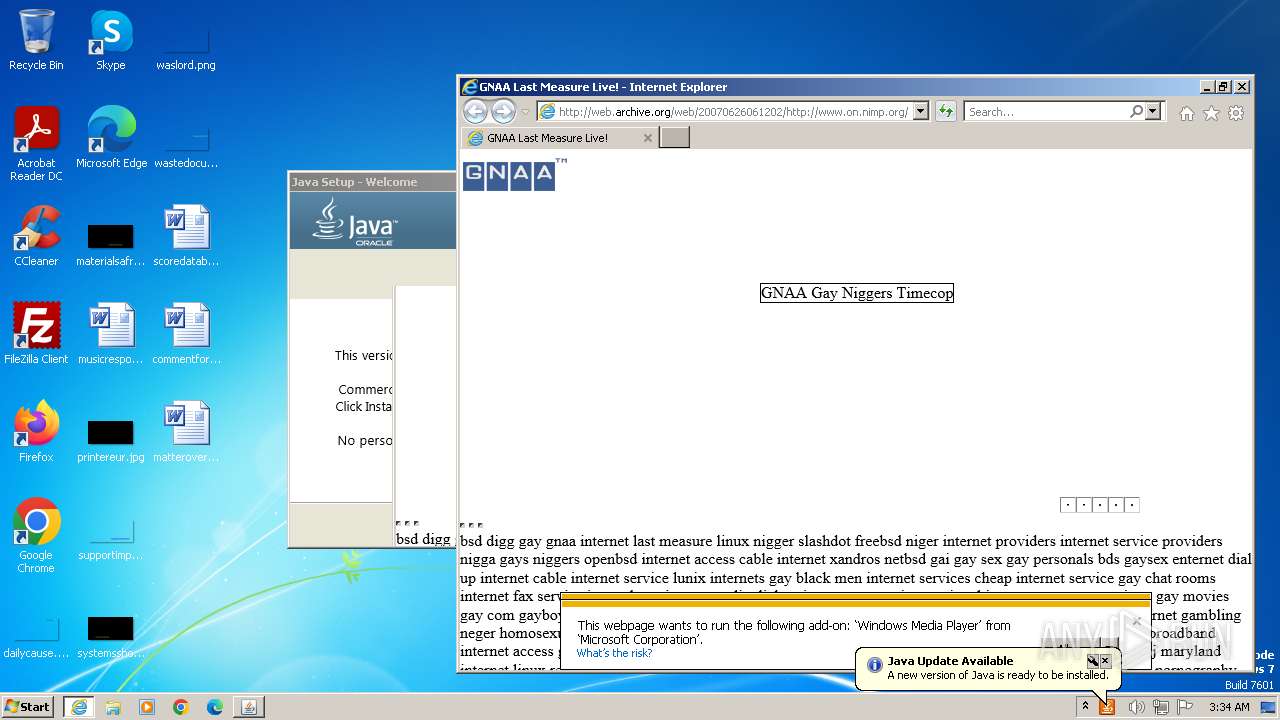Screen dimensions: 1280x720
Task: Launch Acrobat Reader DC shortcut
Action: click(x=36, y=144)
